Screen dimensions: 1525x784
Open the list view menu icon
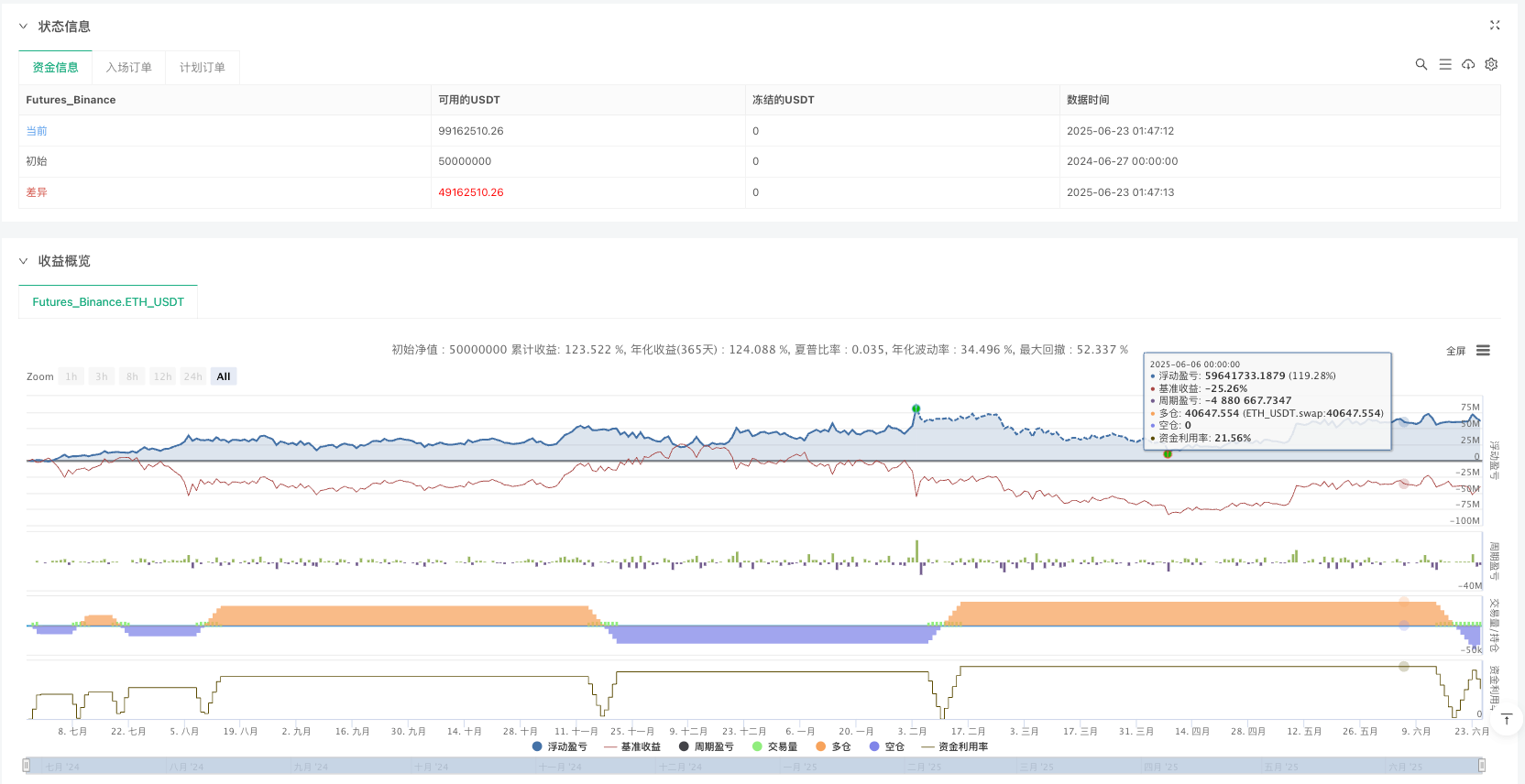pyautogui.click(x=1444, y=64)
